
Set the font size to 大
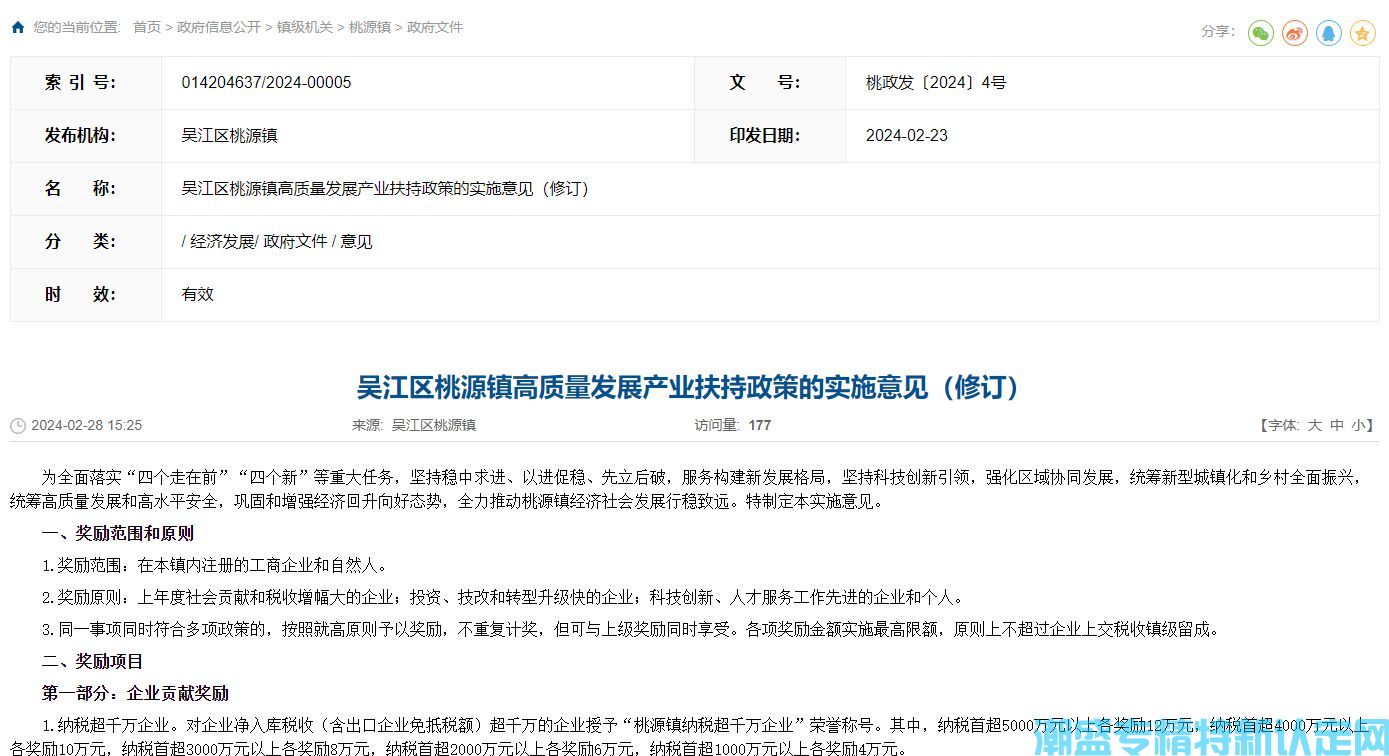(x=1315, y=425)
